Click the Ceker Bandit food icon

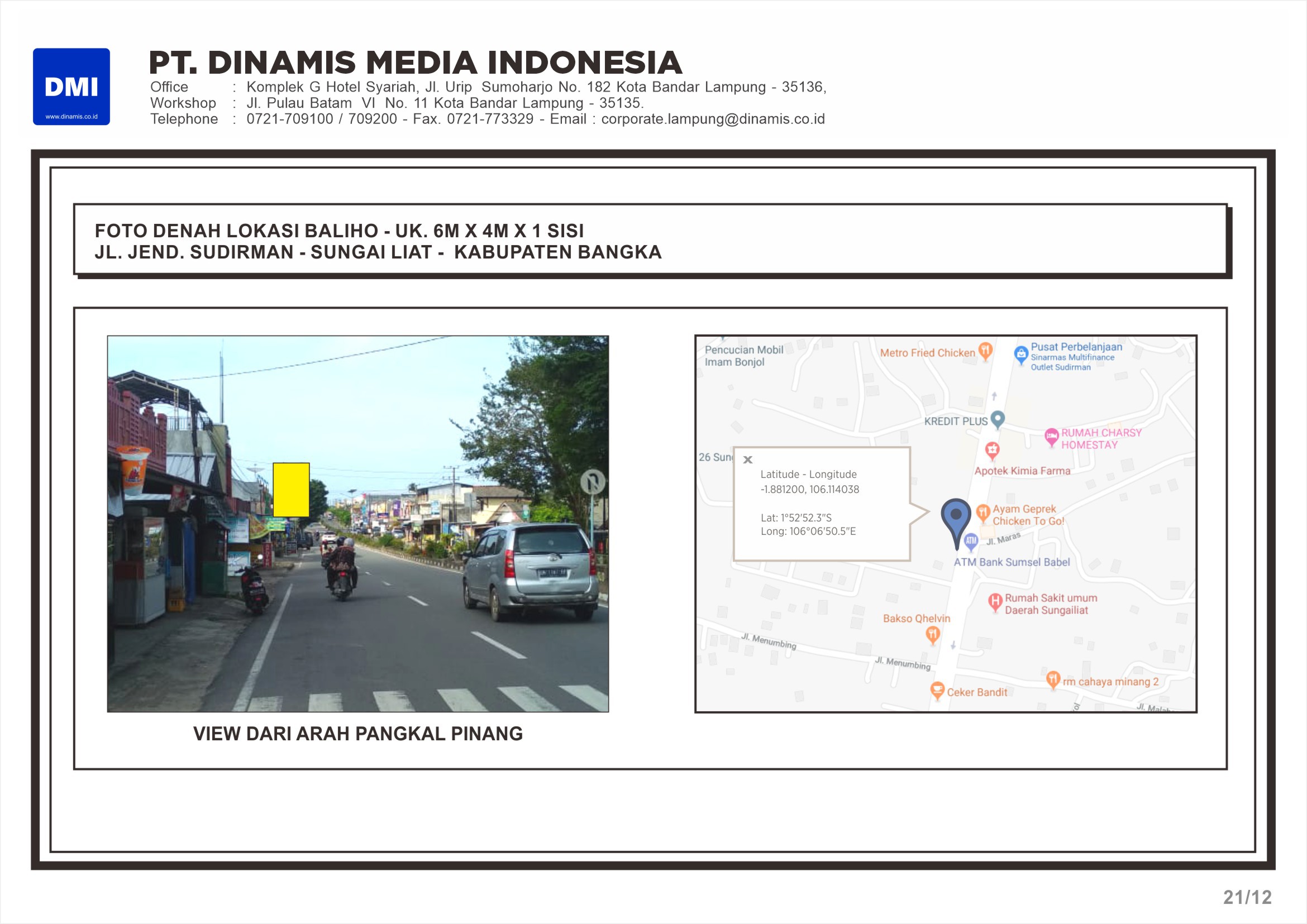(937, 691)
